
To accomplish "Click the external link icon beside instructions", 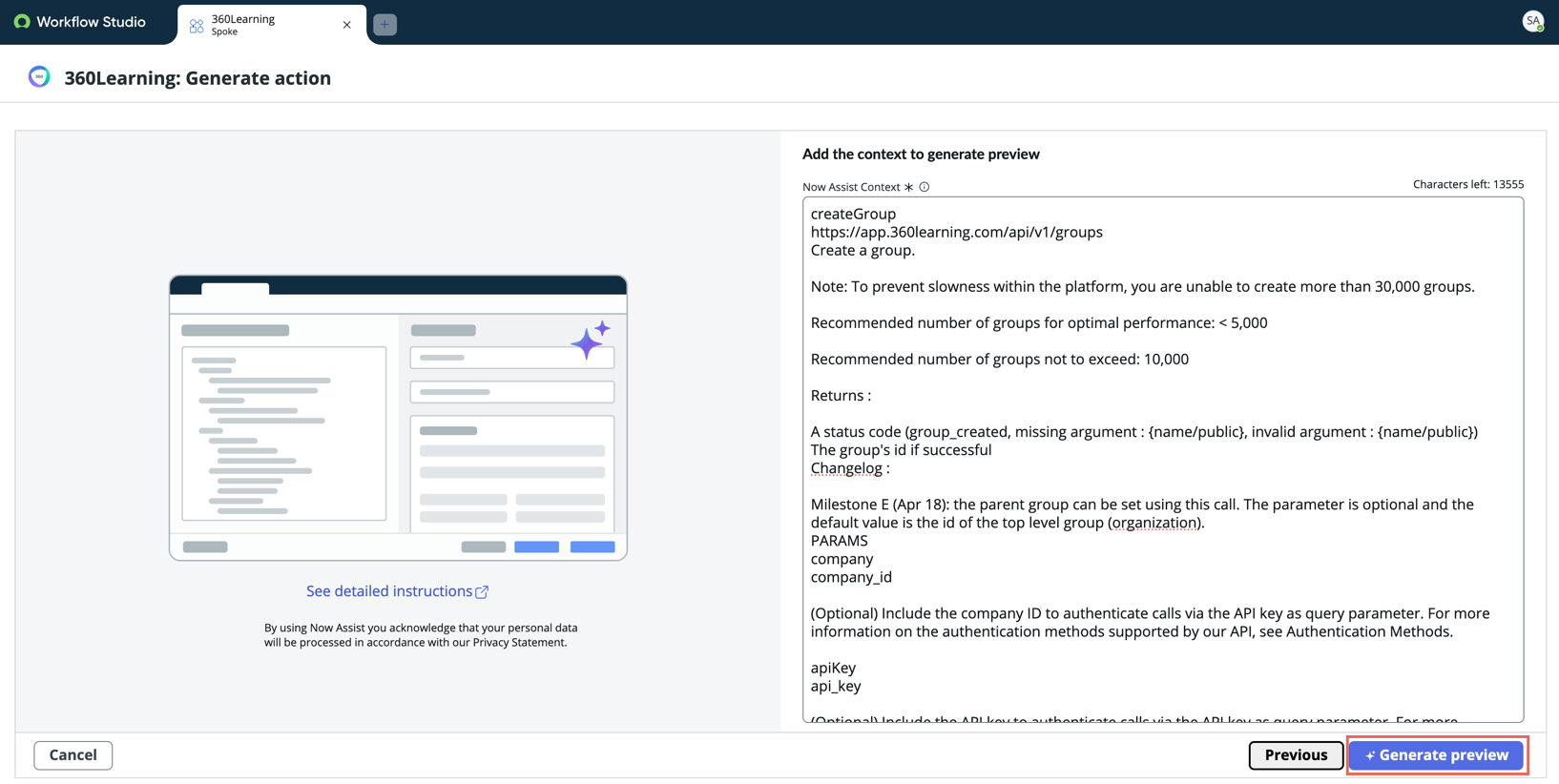I will pos(482,592).
